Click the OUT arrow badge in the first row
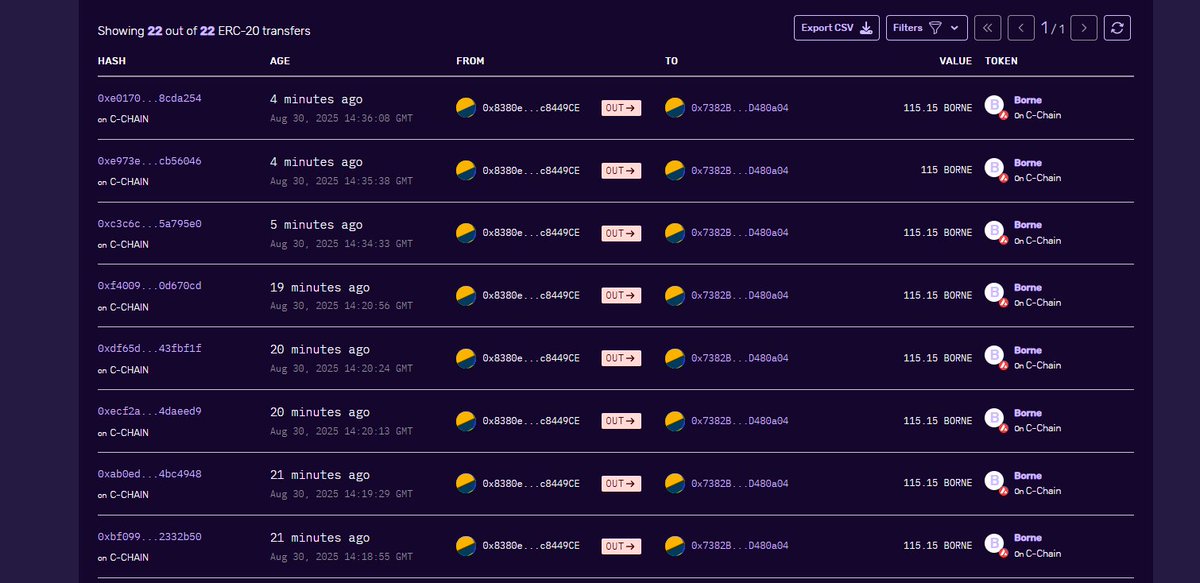The width and height of the screenshot is (1200, 583). [x=620, y=107]
